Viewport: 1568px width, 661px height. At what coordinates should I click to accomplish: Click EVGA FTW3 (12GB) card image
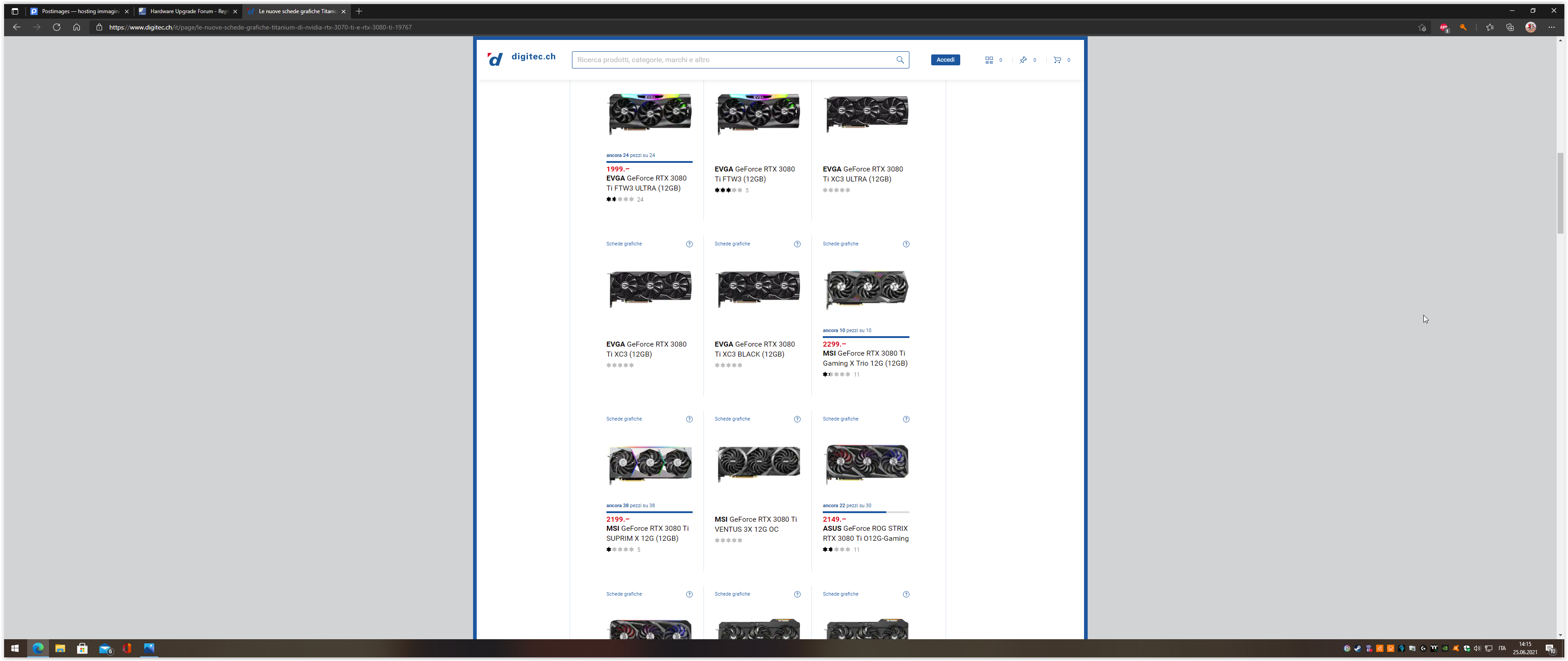point(758,114)
